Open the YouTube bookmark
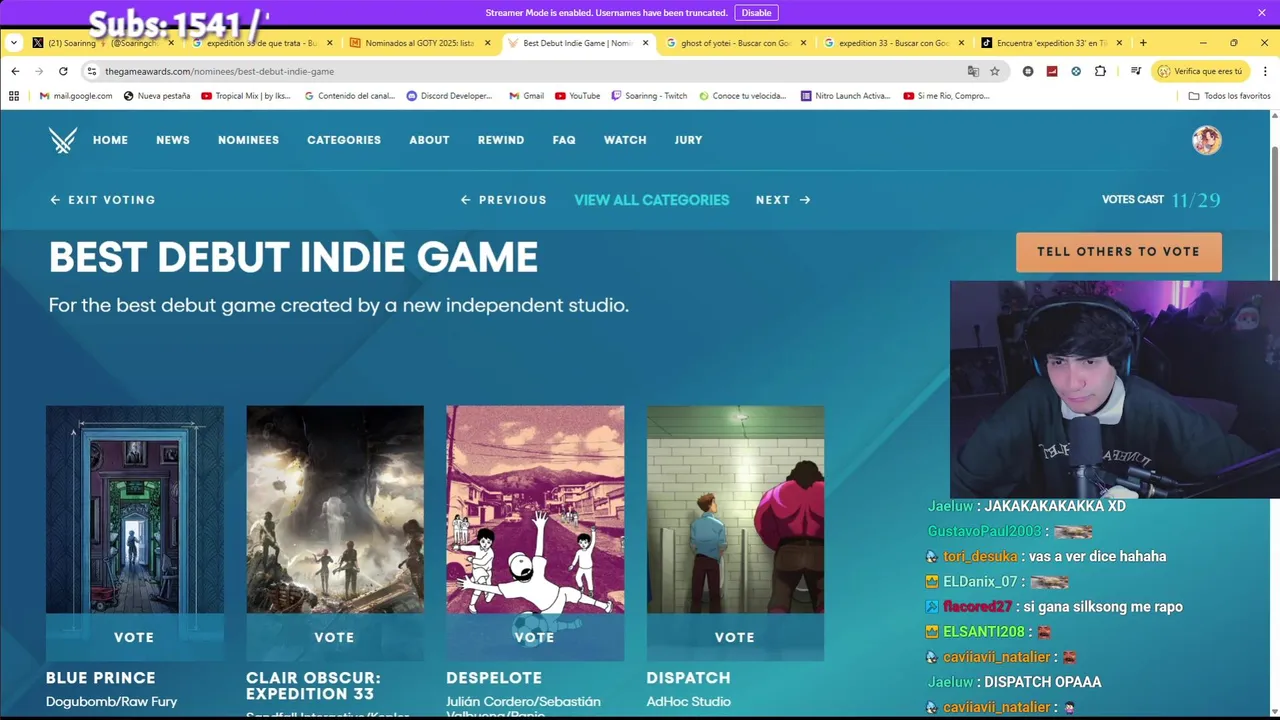Screen dimensions: 1280x720 577,96
